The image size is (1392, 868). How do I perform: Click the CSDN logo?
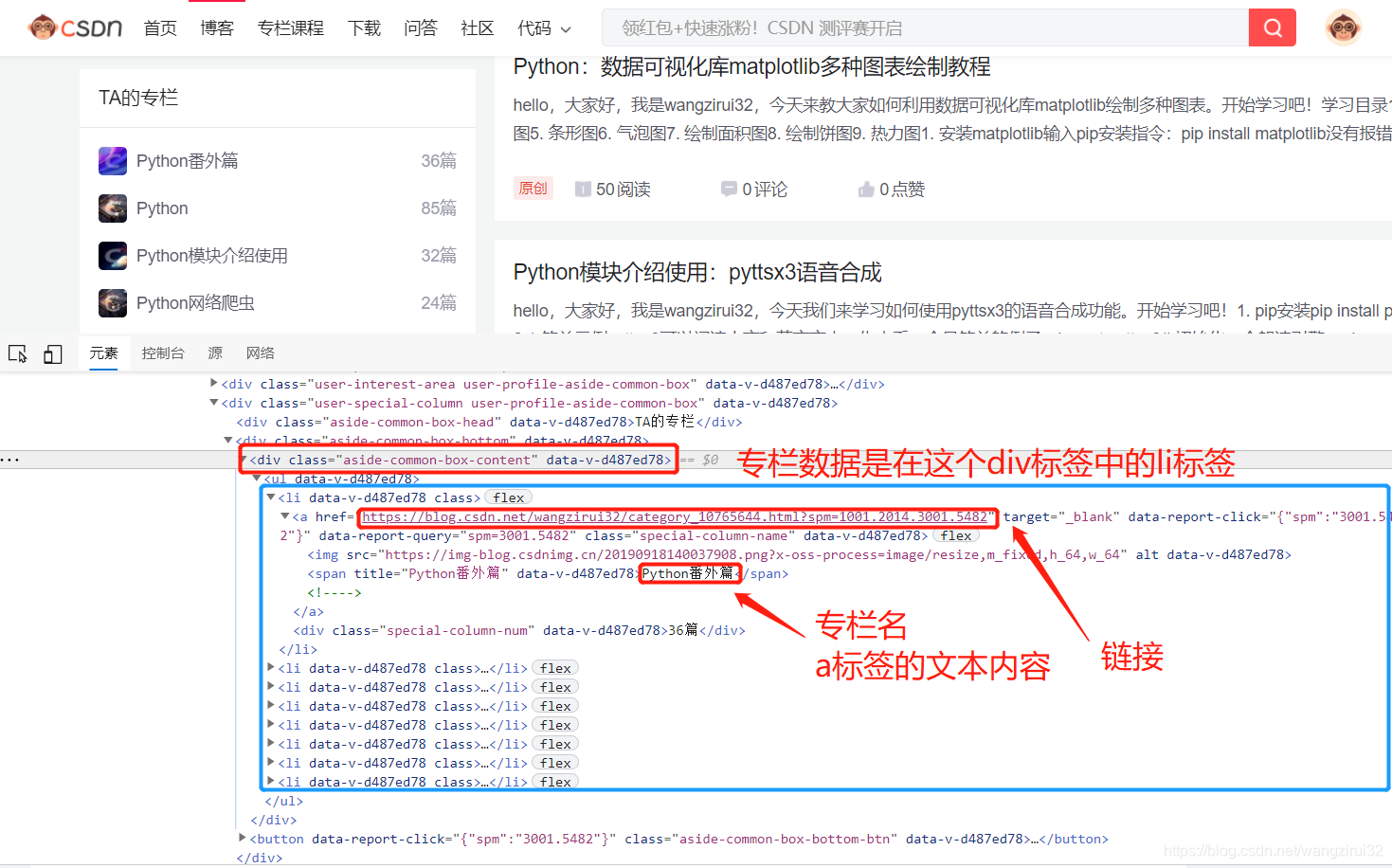(x=76, y=27)
